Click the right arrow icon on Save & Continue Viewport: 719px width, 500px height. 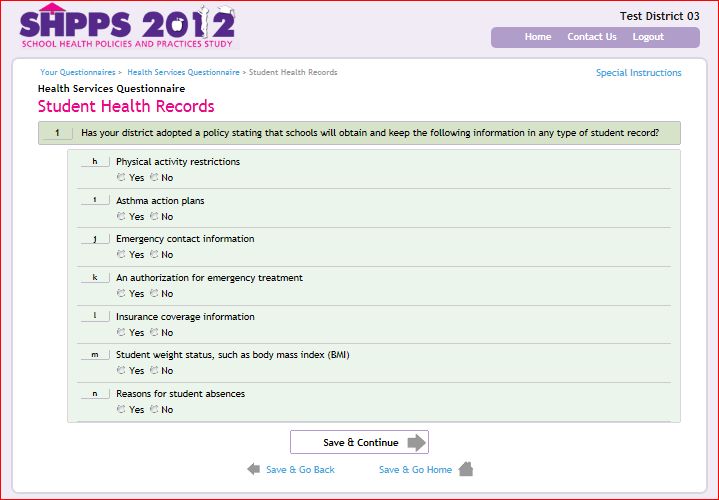417,443
